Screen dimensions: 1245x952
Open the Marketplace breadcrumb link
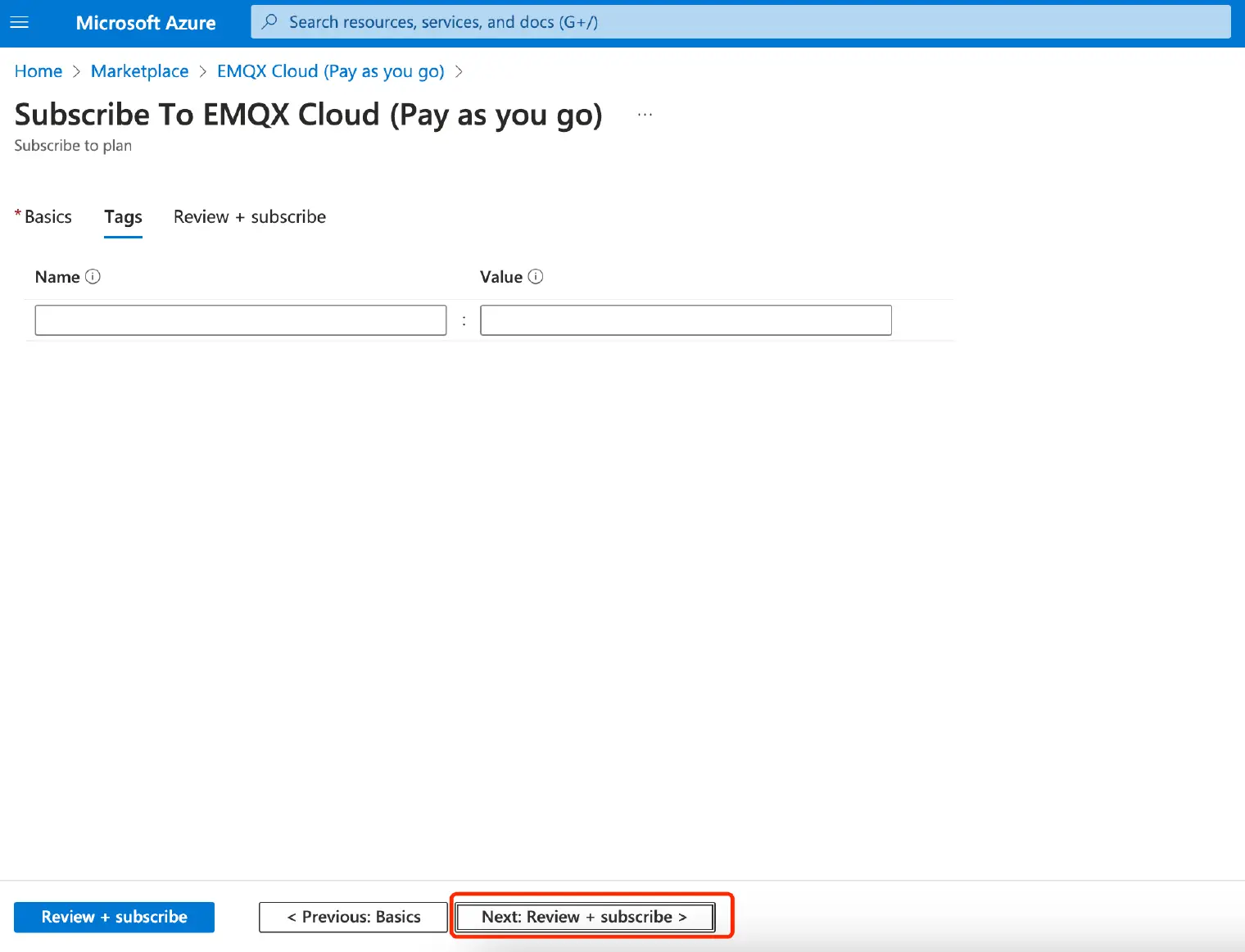tap(139, 71)
